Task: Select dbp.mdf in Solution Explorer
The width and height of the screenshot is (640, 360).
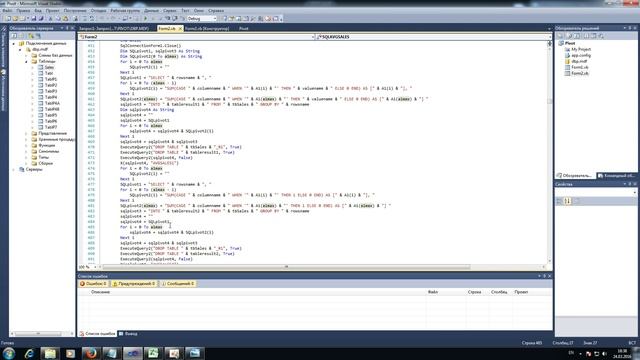Action: click(x=579, y=61)
